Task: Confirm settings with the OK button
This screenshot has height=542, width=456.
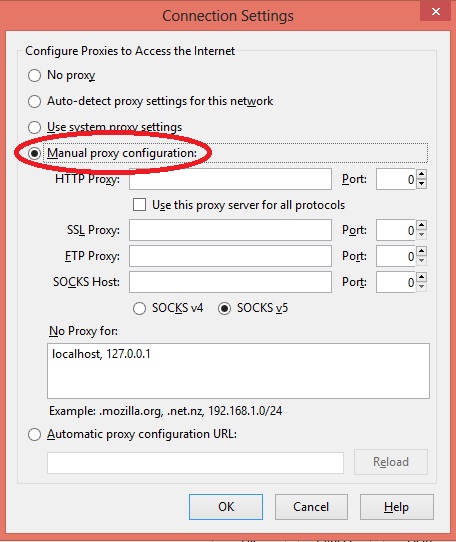Action: (226, 507)
